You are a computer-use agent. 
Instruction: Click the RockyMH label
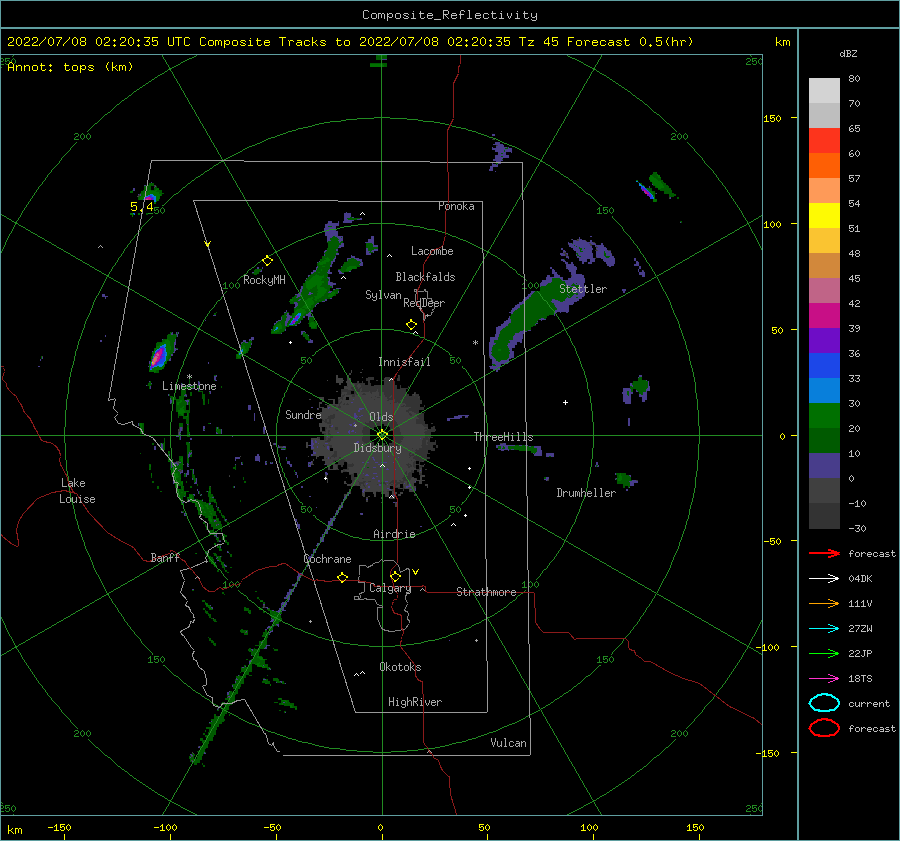click(x=264, y=280)
